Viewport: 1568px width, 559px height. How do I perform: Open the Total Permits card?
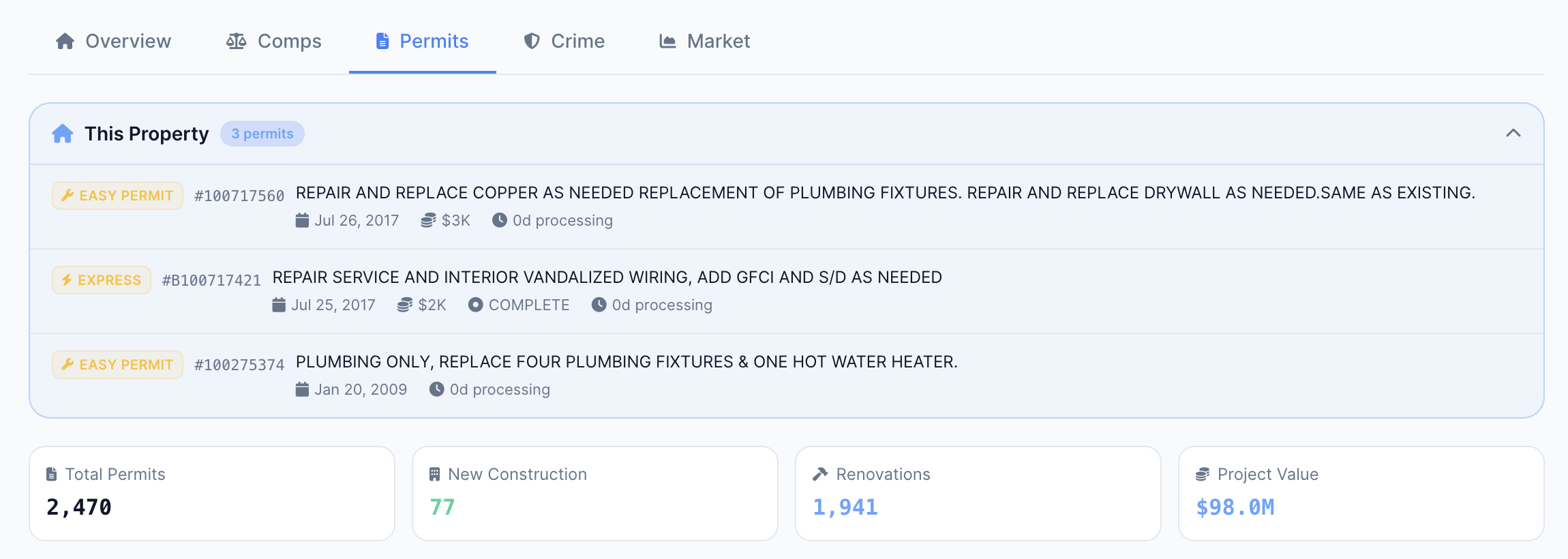click(212, 494)
